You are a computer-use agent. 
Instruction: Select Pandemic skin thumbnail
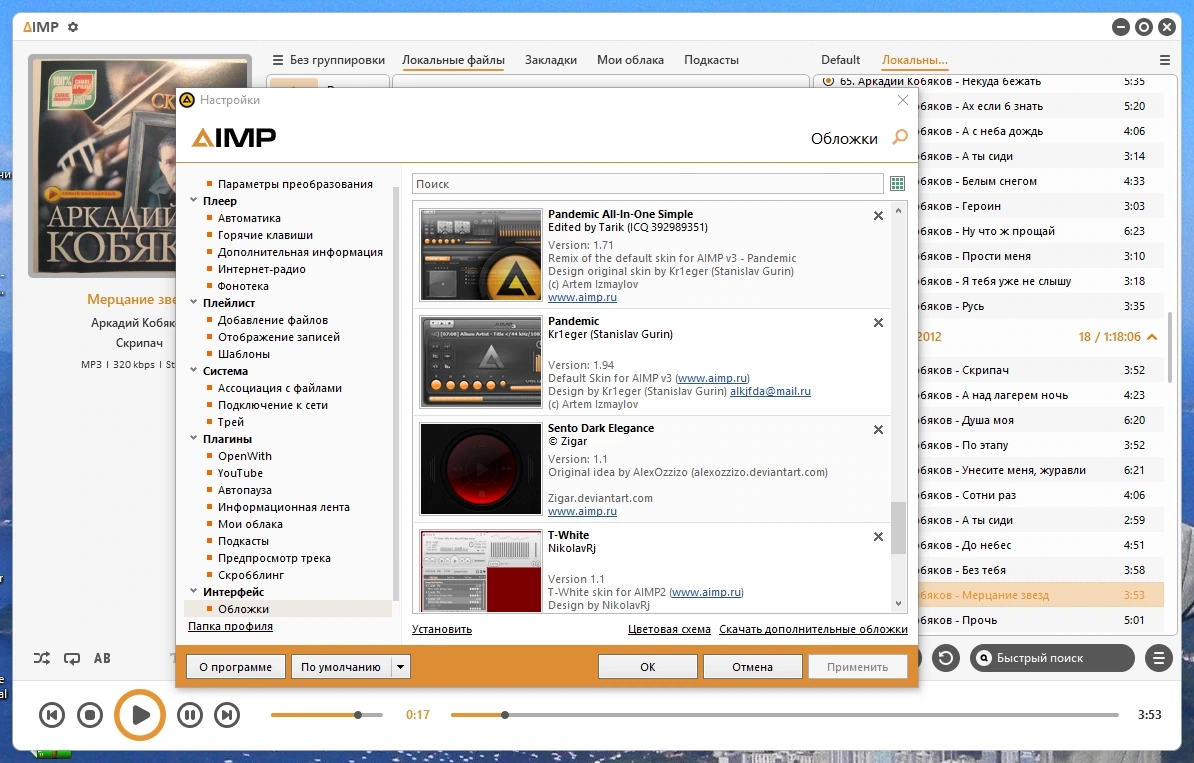pos(481,362)
